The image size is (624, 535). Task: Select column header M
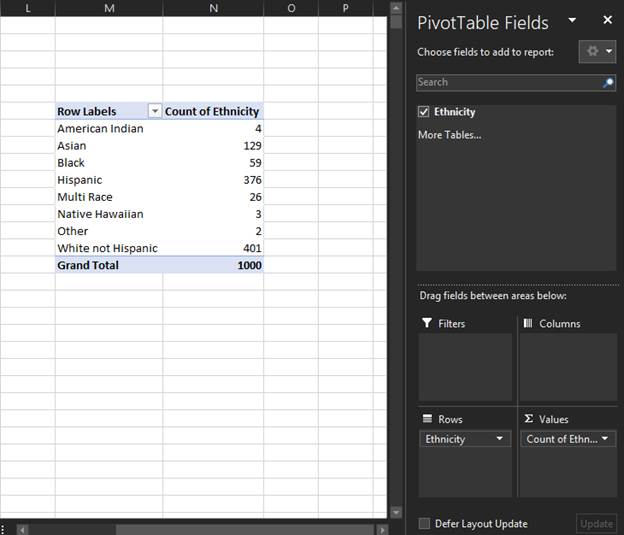(x=109, y=8)
